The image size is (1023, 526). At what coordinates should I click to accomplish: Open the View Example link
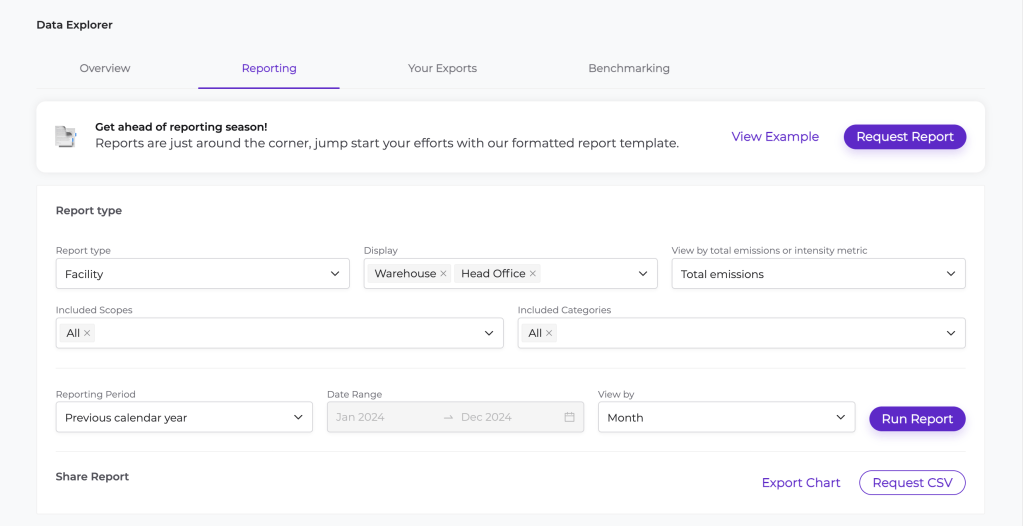pos(775,137)
